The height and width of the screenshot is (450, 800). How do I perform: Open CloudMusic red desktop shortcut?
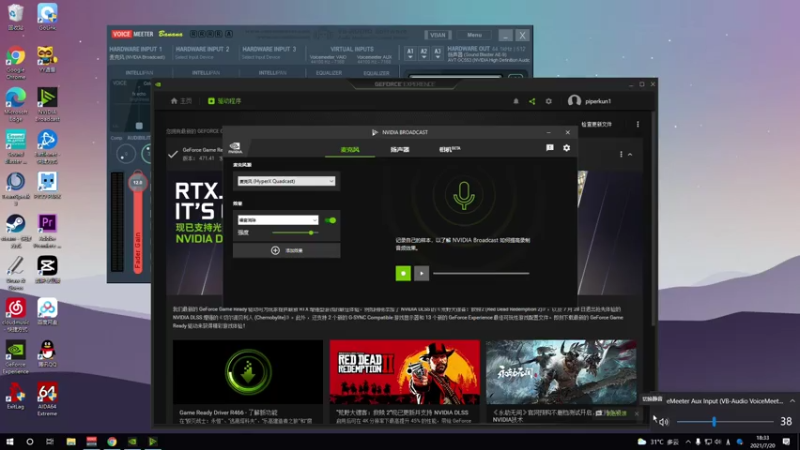[16, 315]
